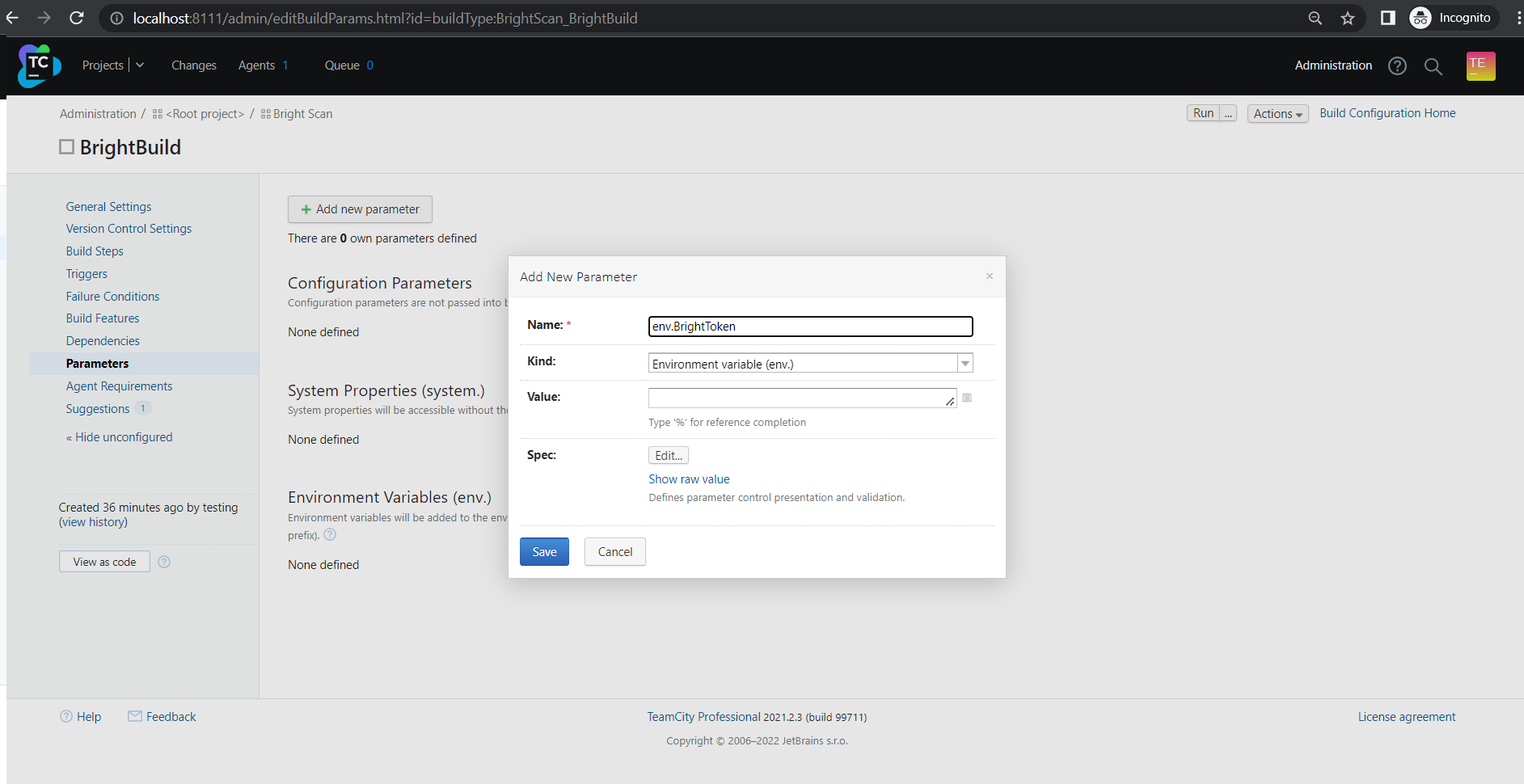
Task: Open Build Features in sidebar
Action: click(x=103, y=318)
